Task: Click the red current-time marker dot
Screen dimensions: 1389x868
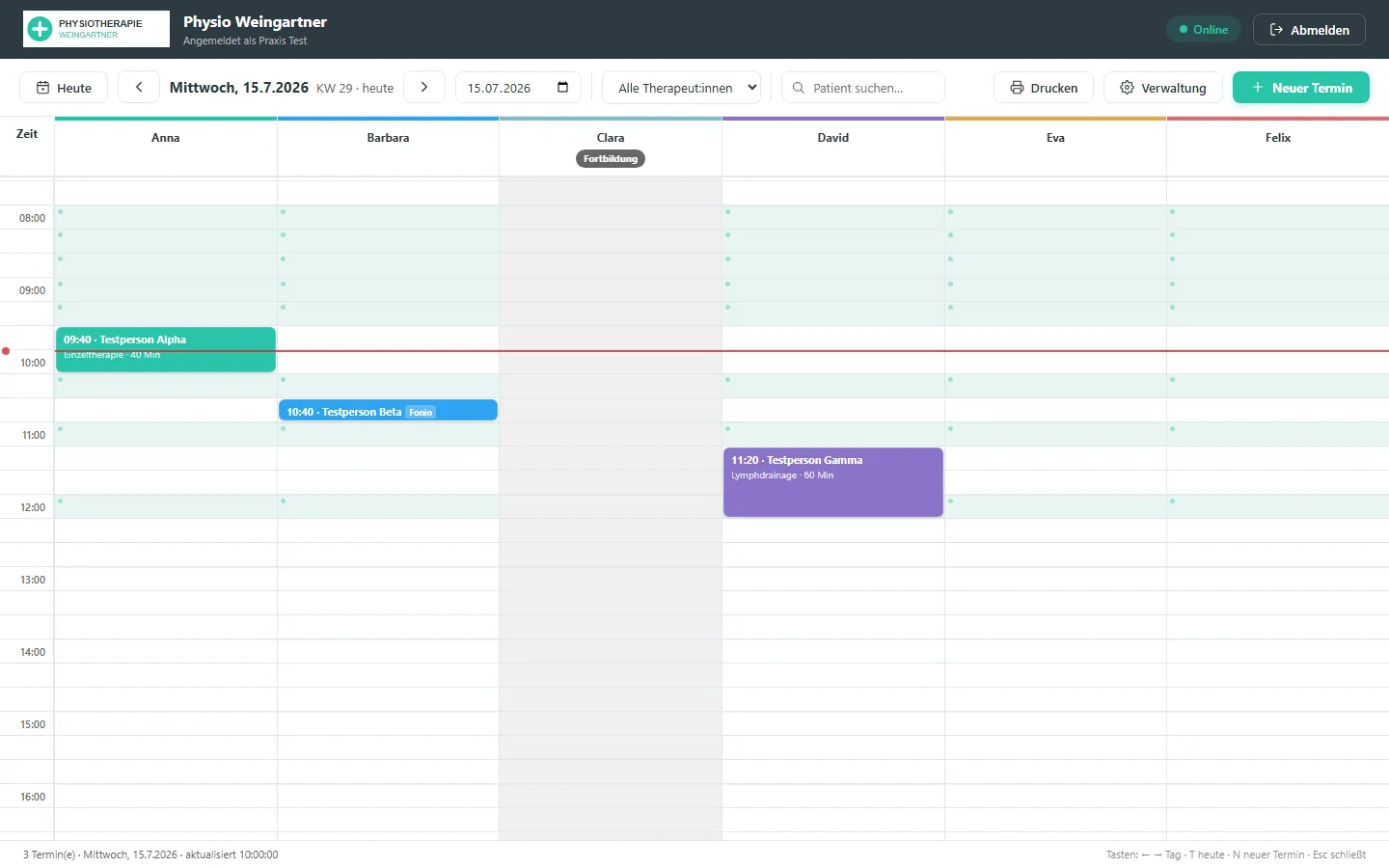Action: click(x=6, y=351)
